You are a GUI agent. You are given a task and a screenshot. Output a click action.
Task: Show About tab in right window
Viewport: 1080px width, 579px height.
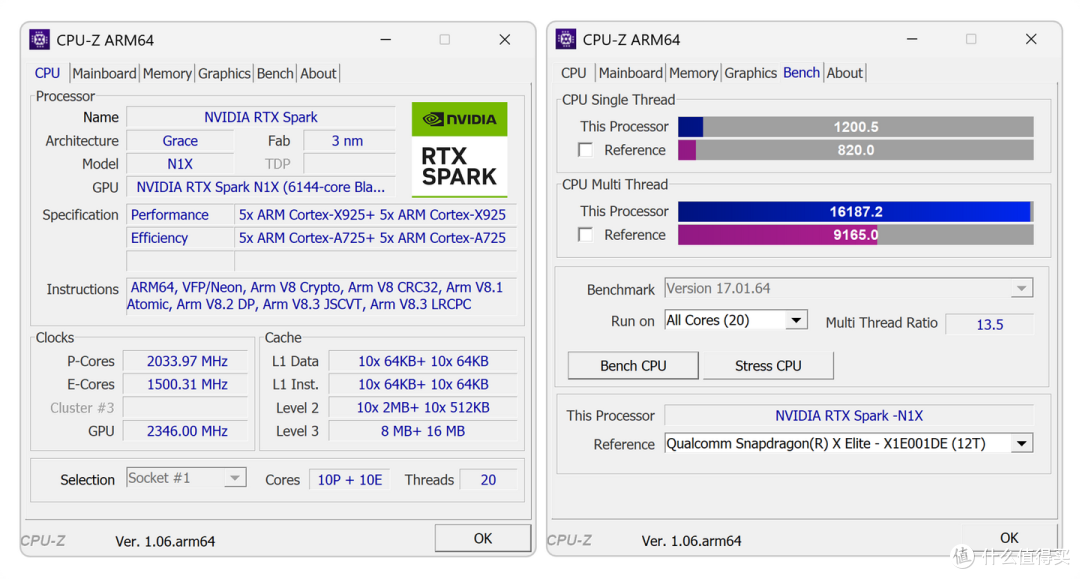click(844, 73)
